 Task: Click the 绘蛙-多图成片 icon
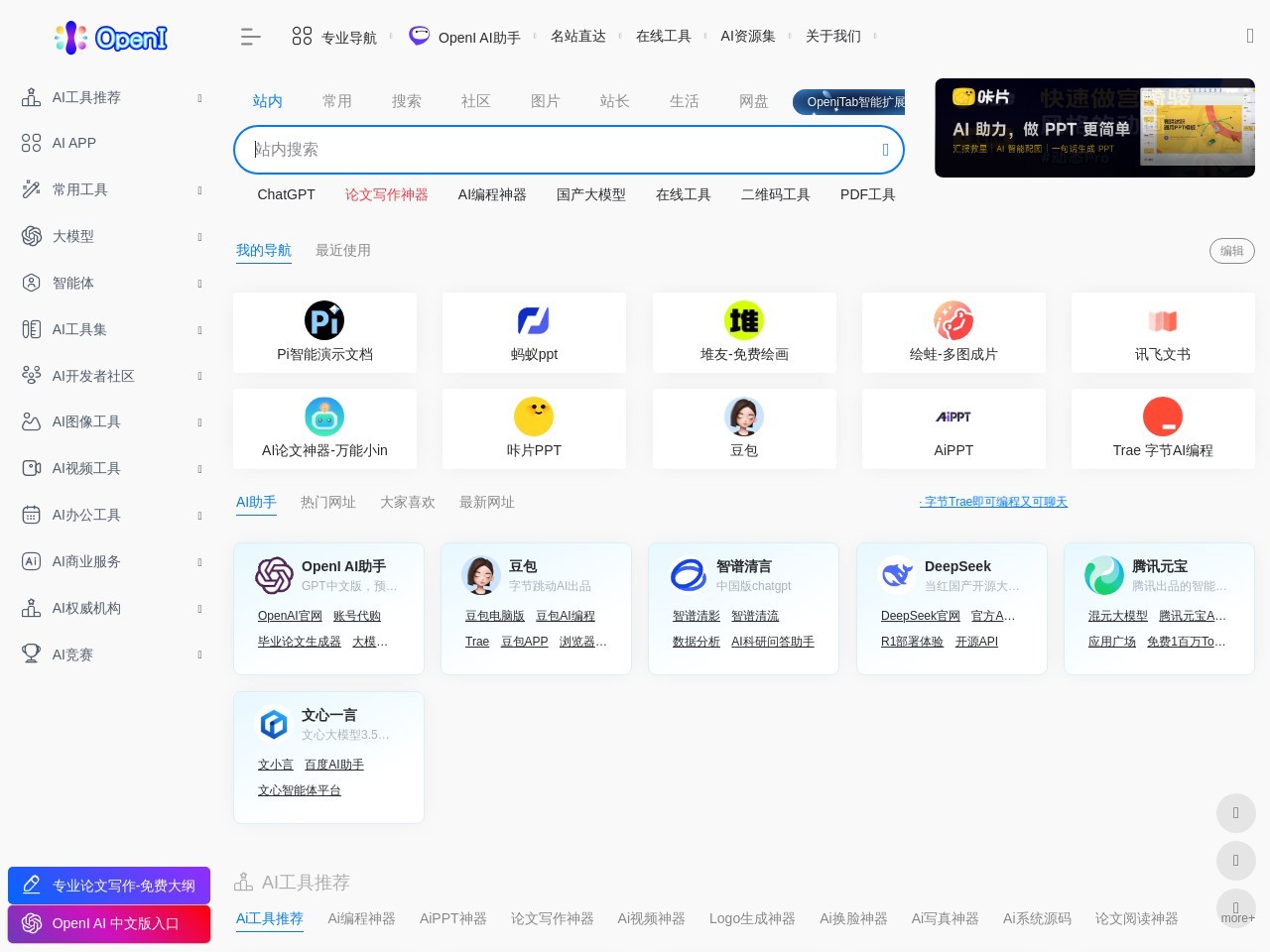[x=953, y=320]
